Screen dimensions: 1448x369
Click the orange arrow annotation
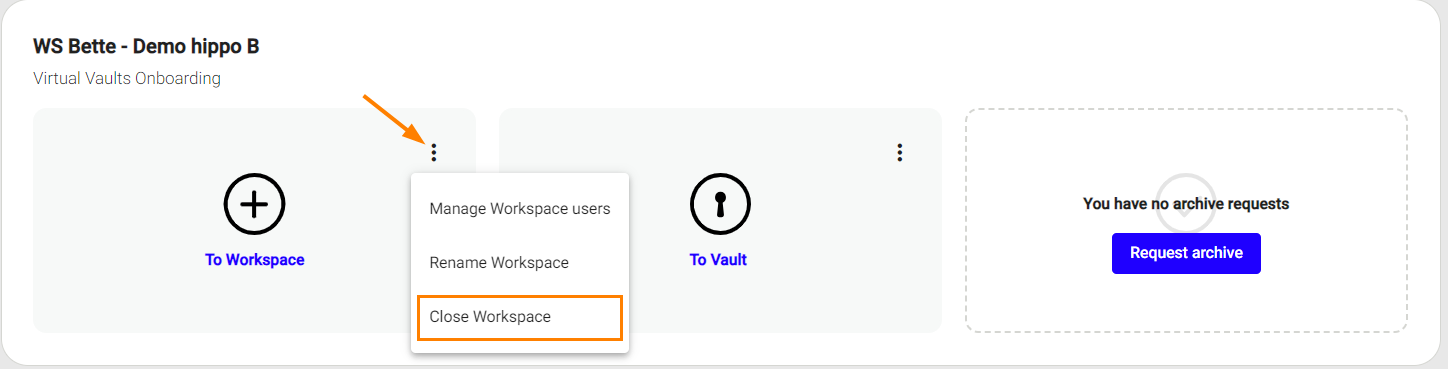pos(394,120)
